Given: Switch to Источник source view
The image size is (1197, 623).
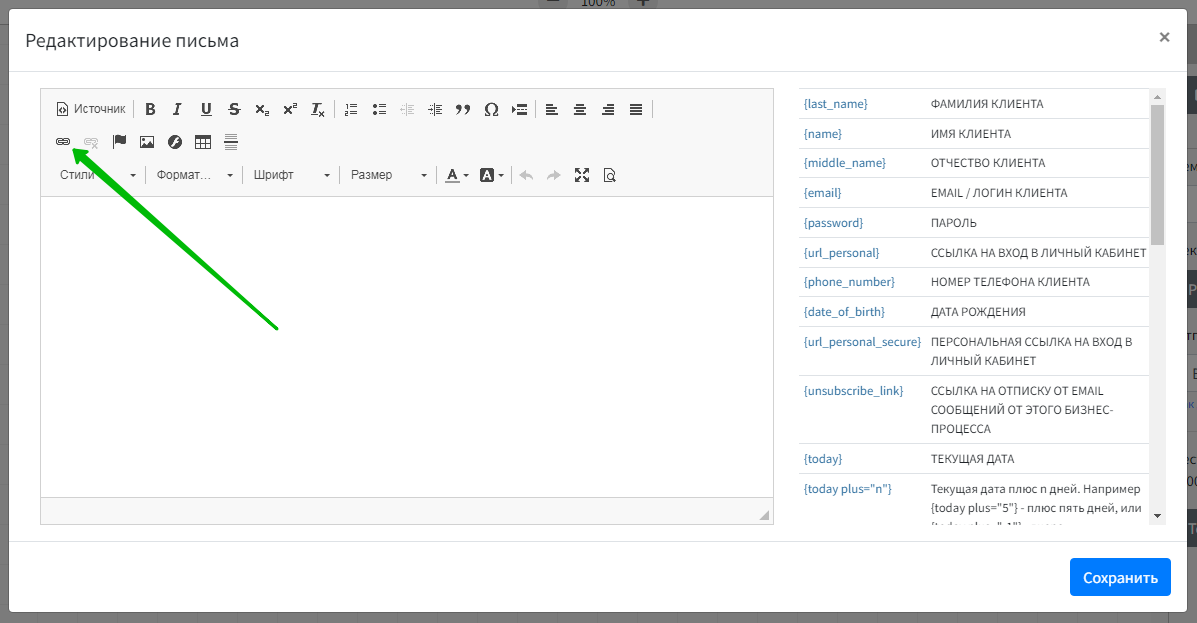Looking at the screenshot, I should click(x=91, y=109).
